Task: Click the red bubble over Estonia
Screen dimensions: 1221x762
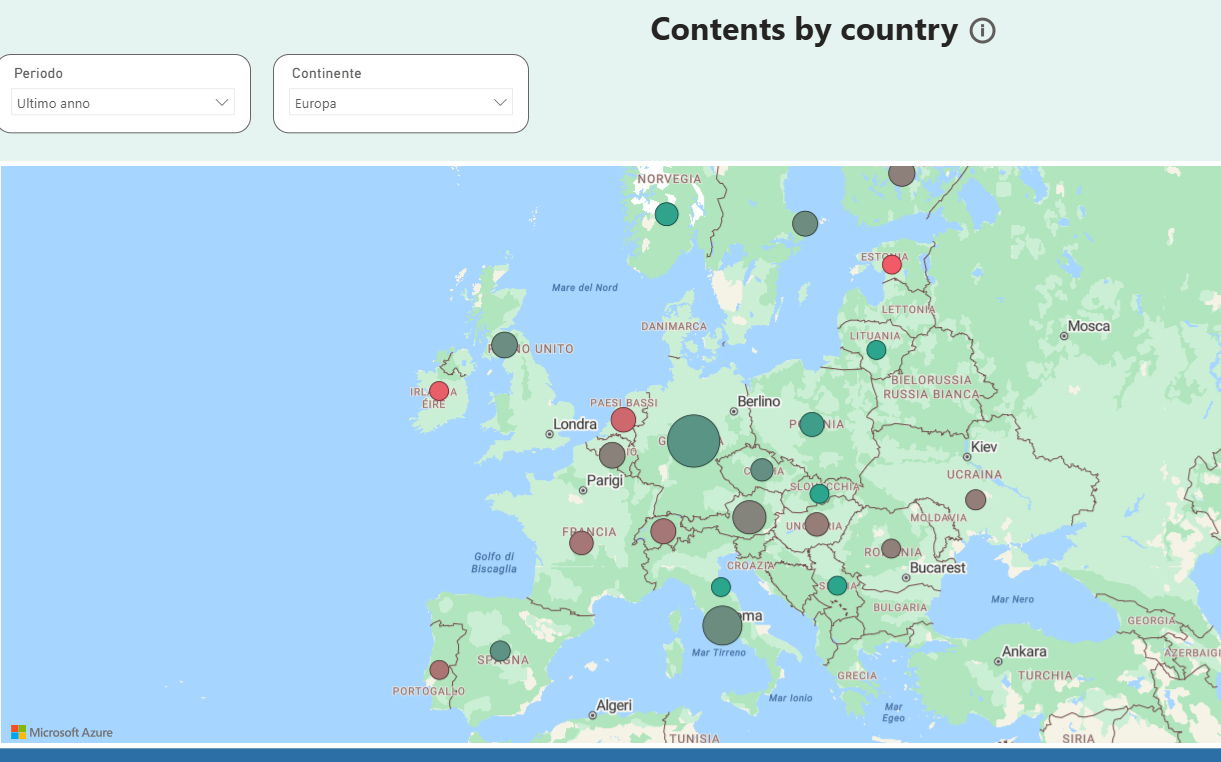Action: tap(892, 264)
